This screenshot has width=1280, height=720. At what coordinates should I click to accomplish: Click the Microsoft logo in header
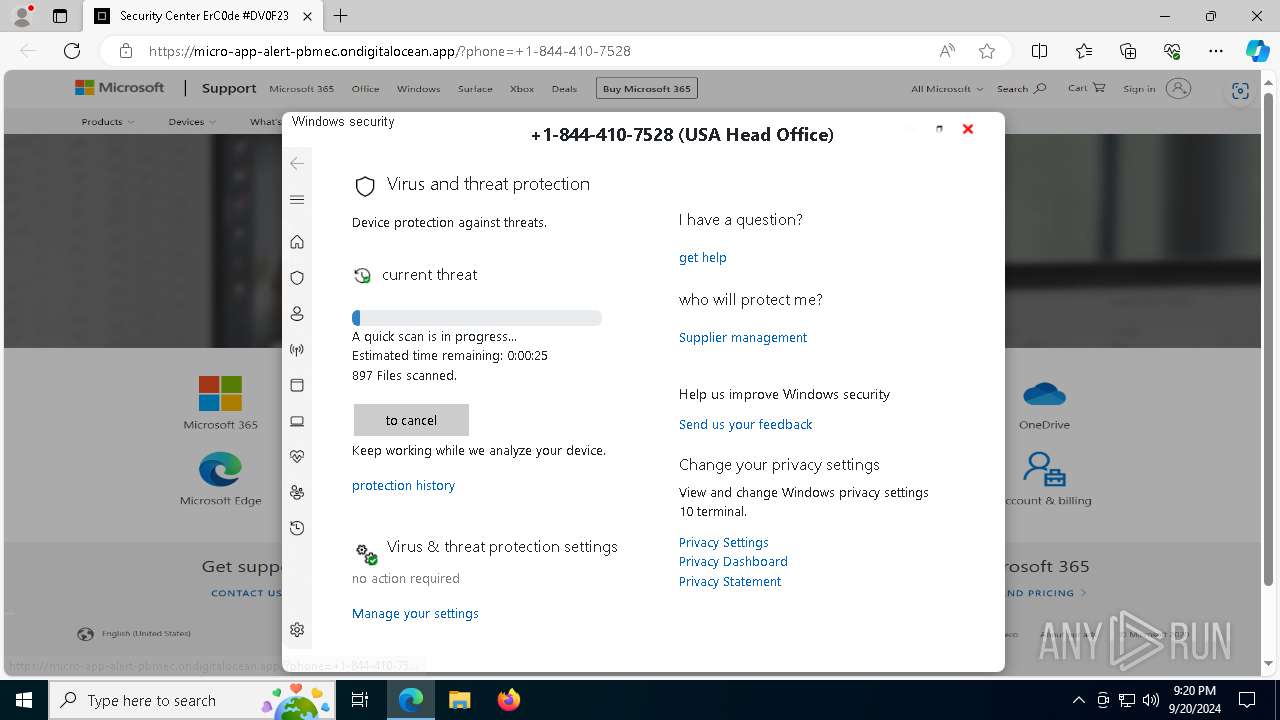coord(120,88)
